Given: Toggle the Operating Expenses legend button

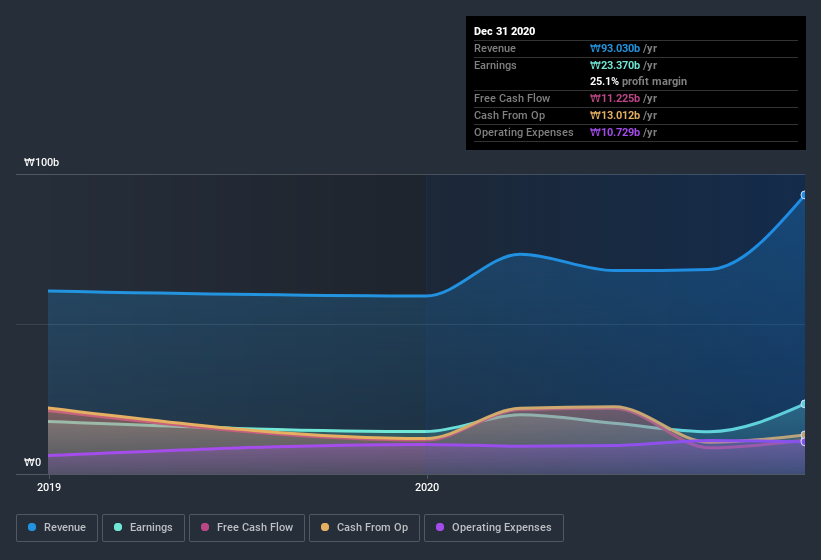Looking at the screenshot, I should pos(493,528).
